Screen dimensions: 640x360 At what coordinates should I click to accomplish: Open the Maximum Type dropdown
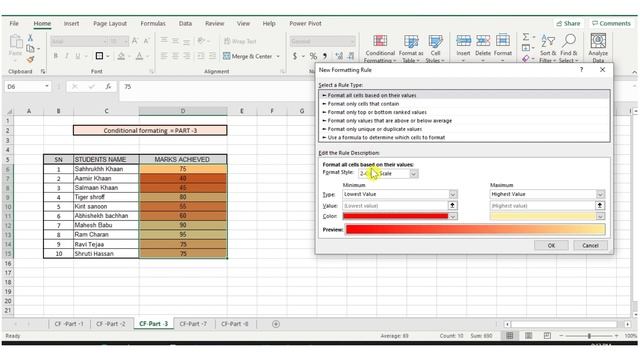click(x=600, y=194)
